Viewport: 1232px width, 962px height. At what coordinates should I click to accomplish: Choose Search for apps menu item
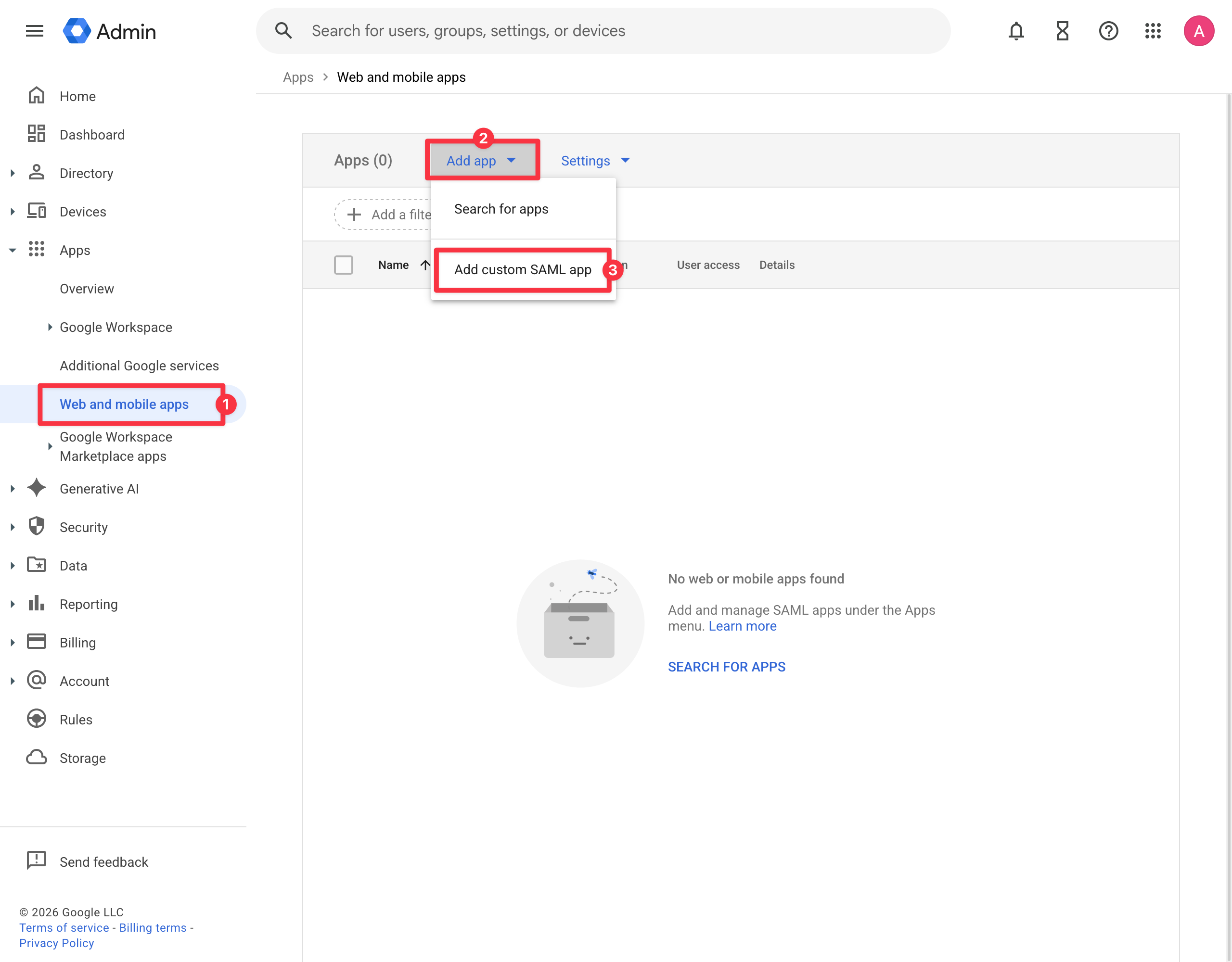point(524,209)
